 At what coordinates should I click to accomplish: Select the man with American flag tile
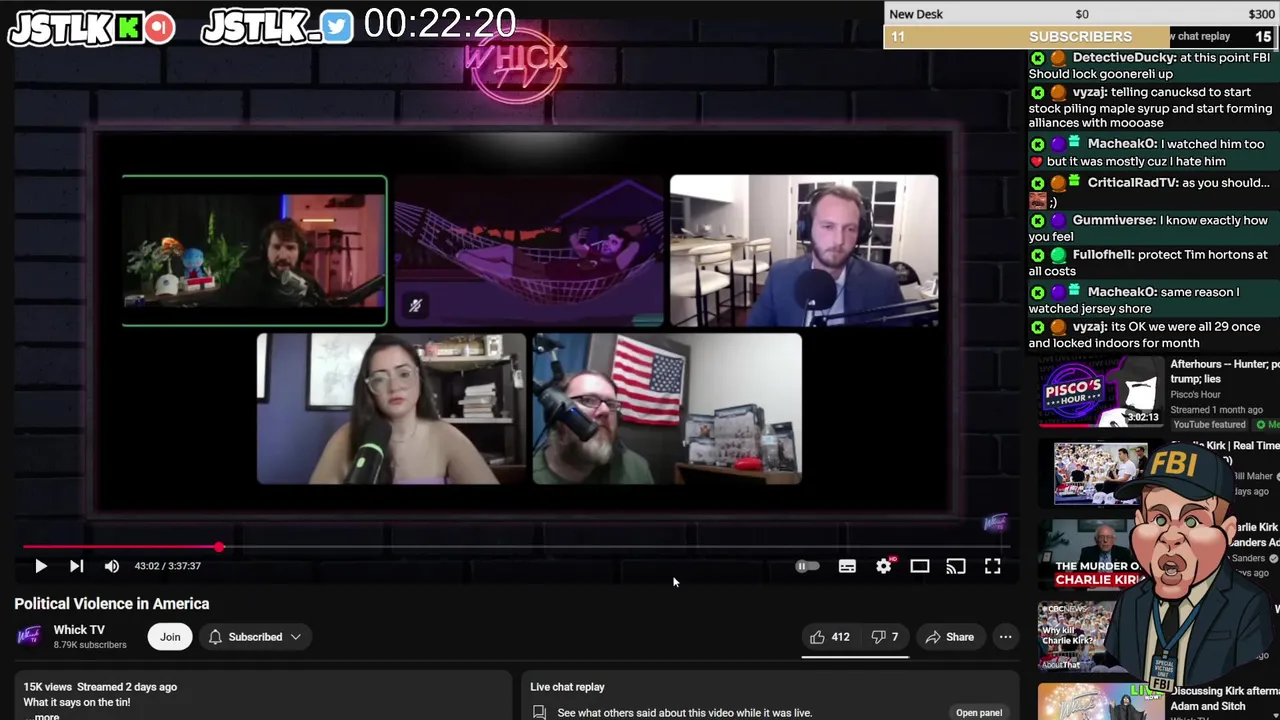[667, 409]
